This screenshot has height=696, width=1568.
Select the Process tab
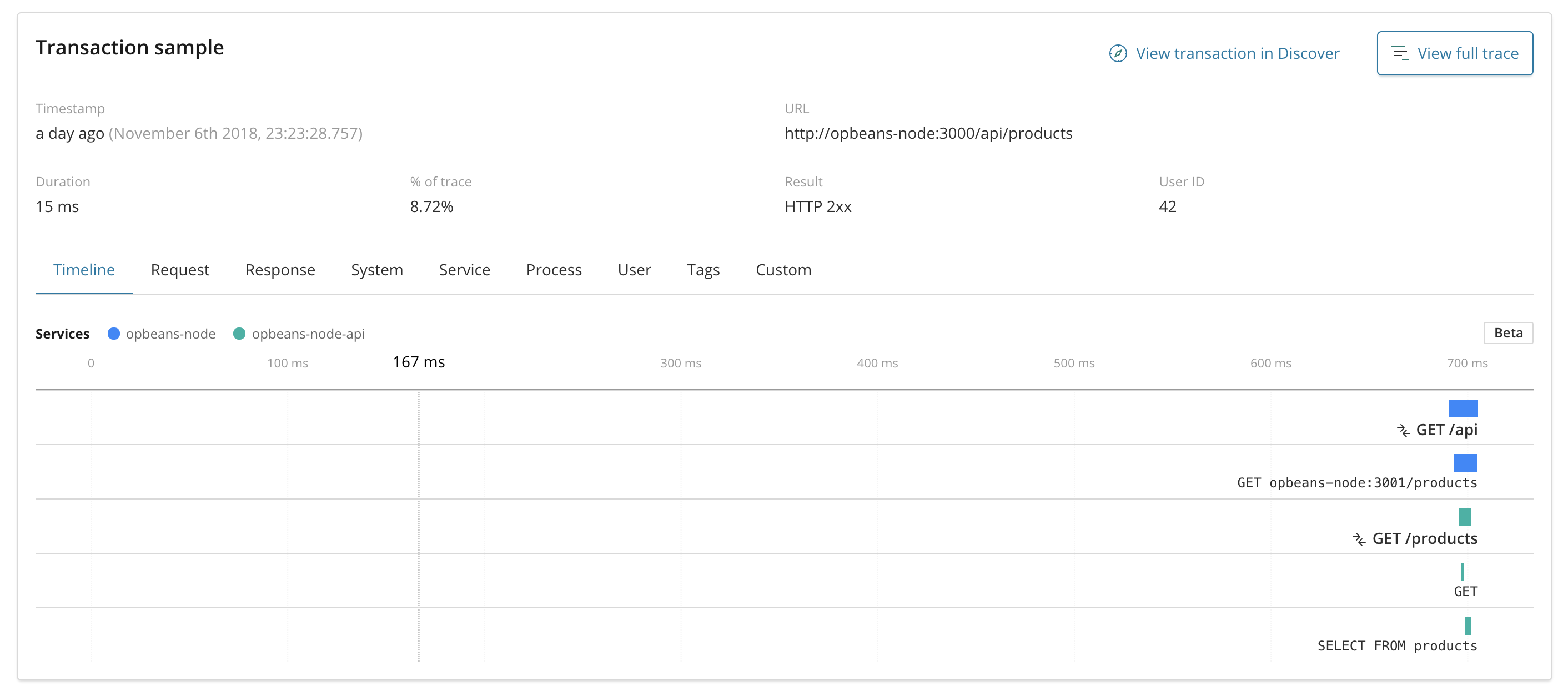554,270
